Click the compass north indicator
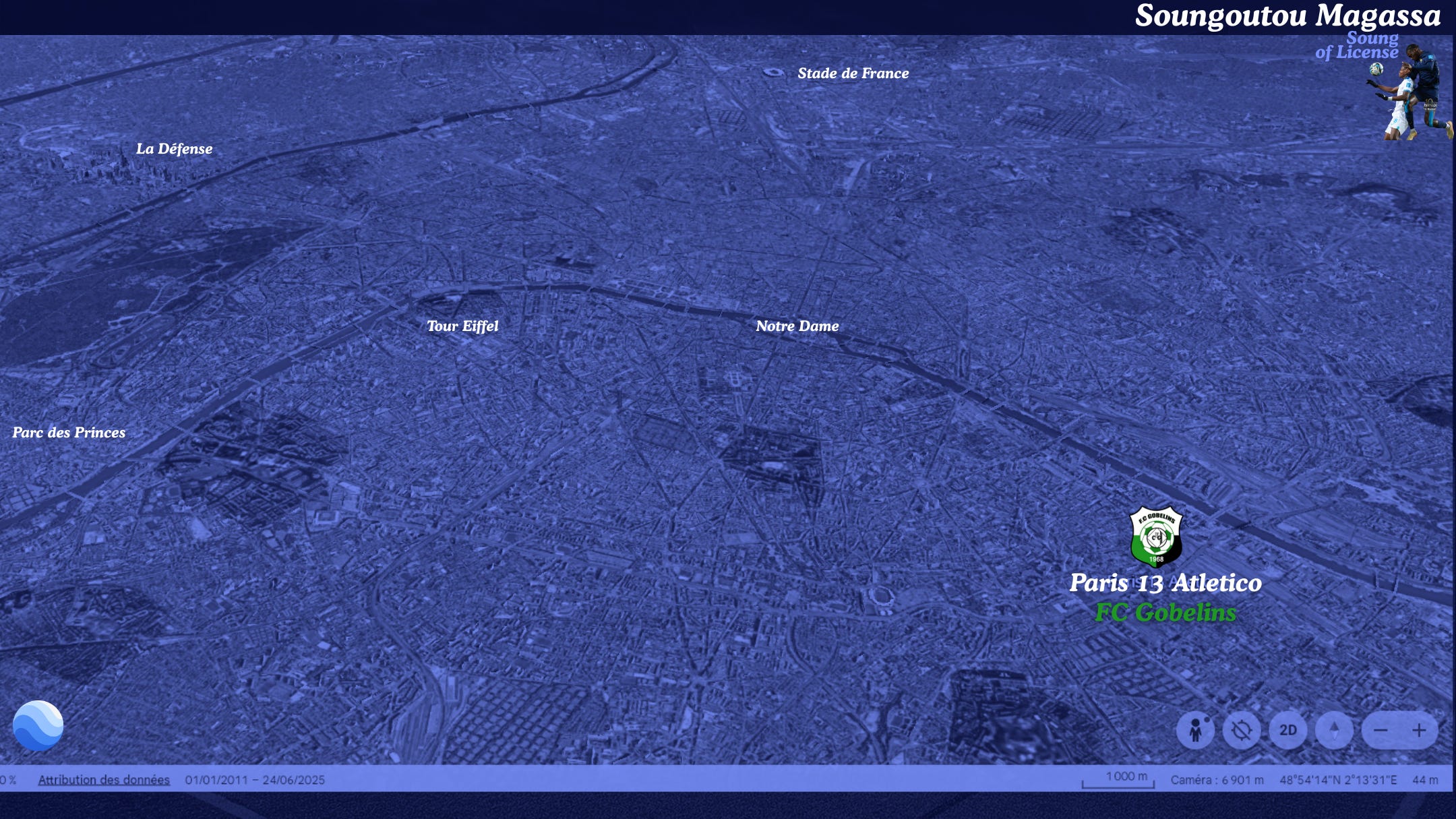The width and height of the screenshot is (1456, 819). click(x=1334, y=730)
